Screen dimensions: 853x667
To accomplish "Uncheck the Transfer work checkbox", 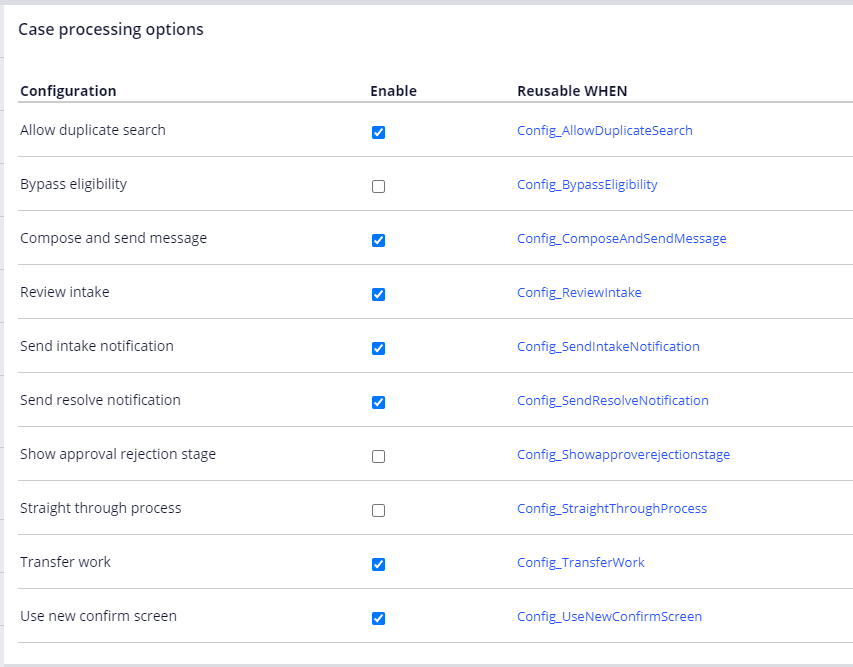I will click(x=378, y=564).
